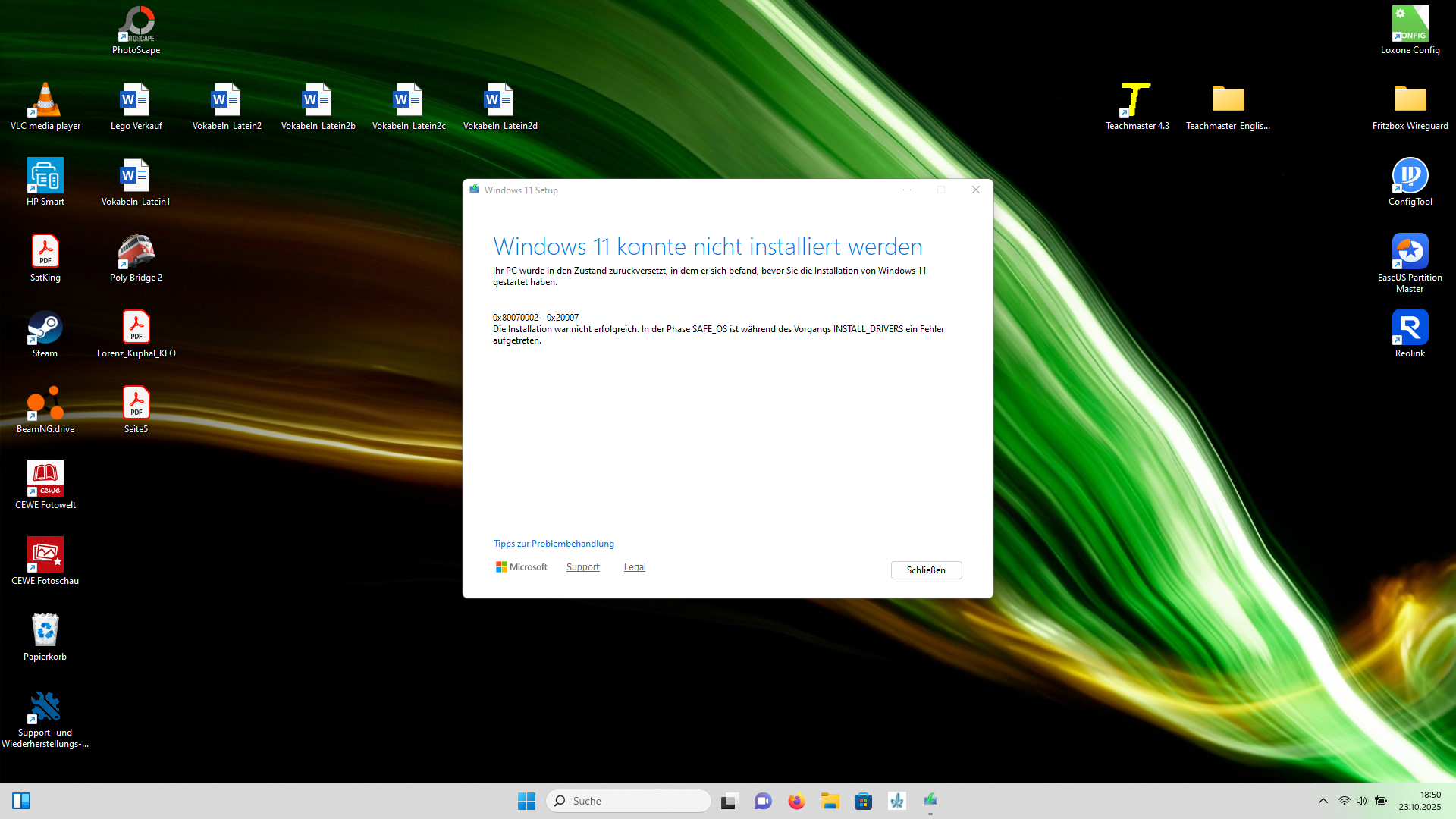The height and width of the screenshot is (819, 1456).
Task: Open the Windows Start menu
Action: [x=526, y=801]
